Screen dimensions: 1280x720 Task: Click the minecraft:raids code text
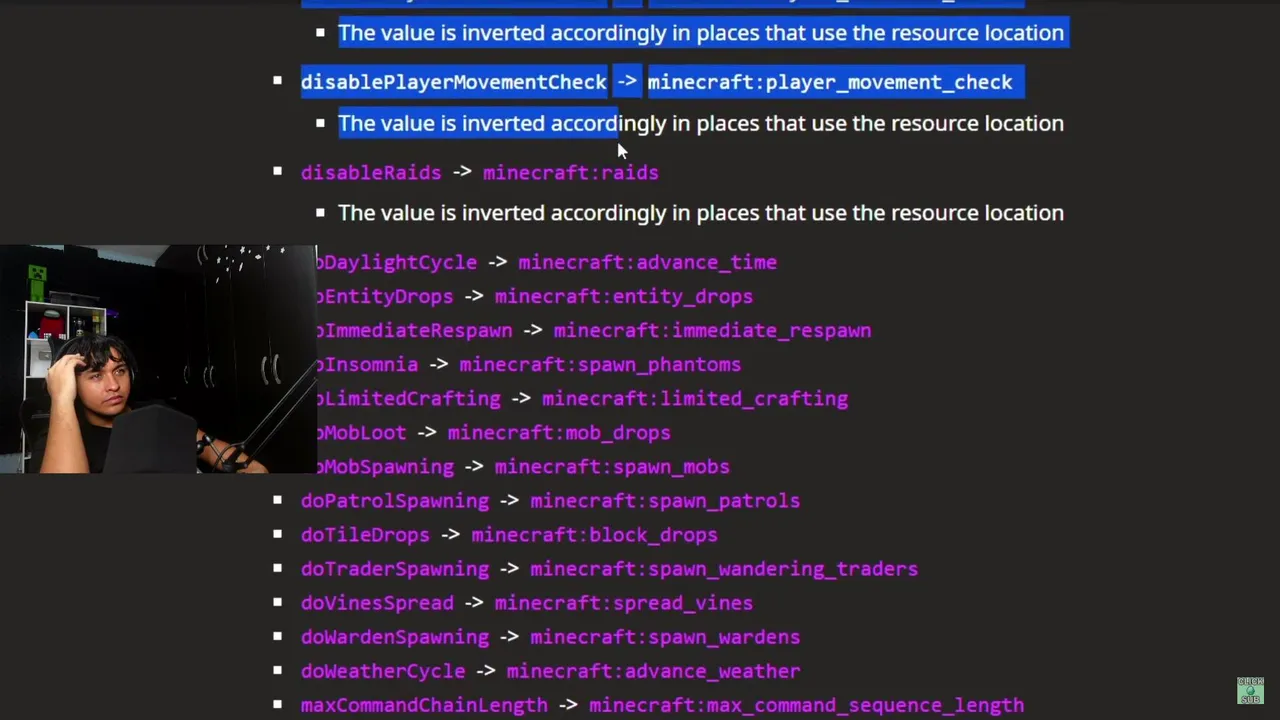tap(571, 172)
